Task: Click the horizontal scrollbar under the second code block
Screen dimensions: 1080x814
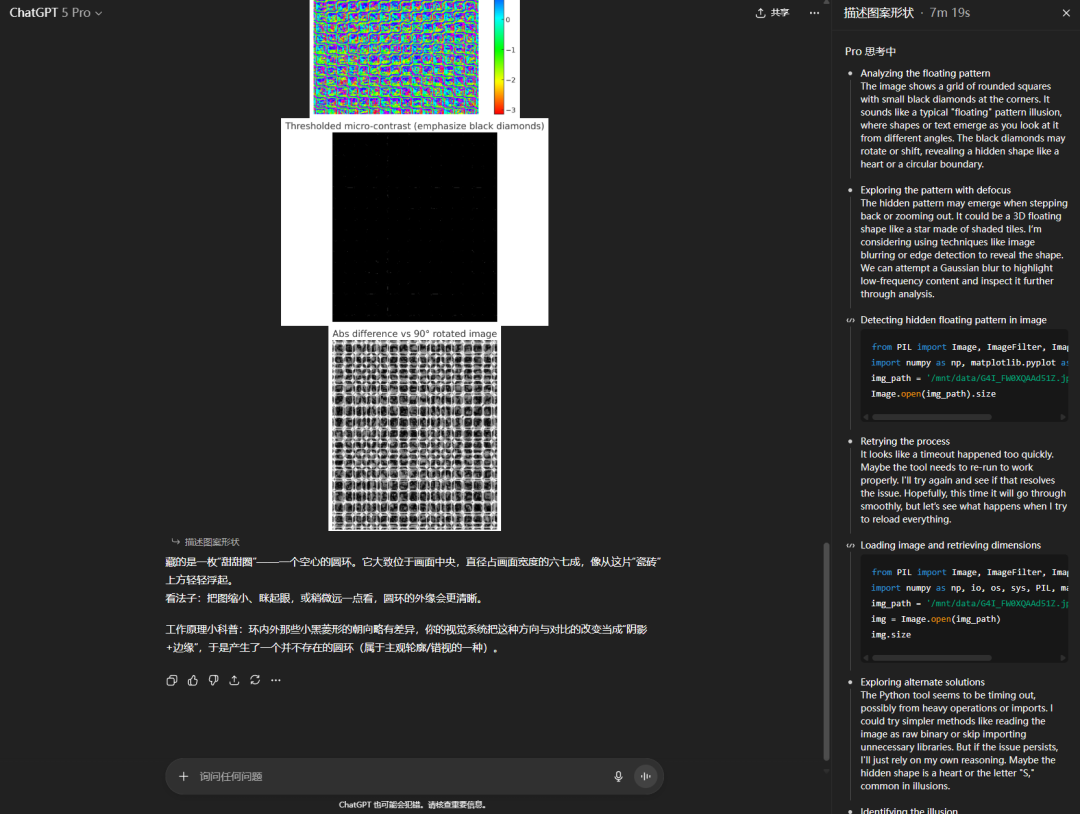Action: click(x=930, y=657)
